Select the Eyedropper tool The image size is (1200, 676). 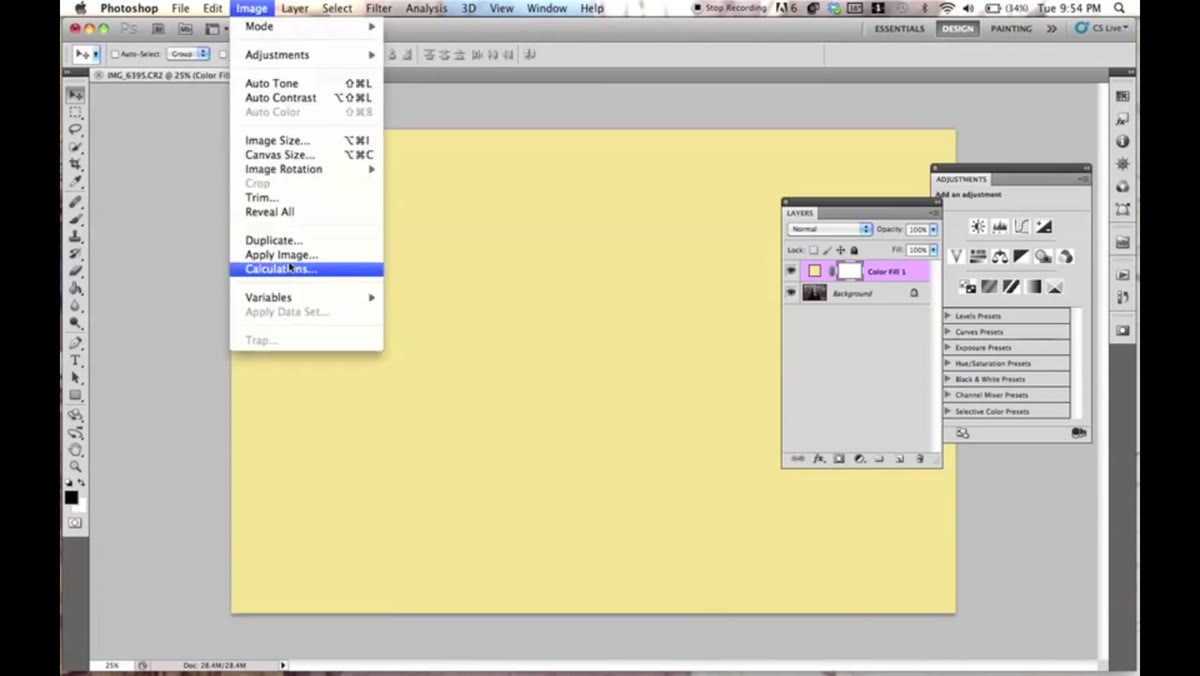pos(75,182)
